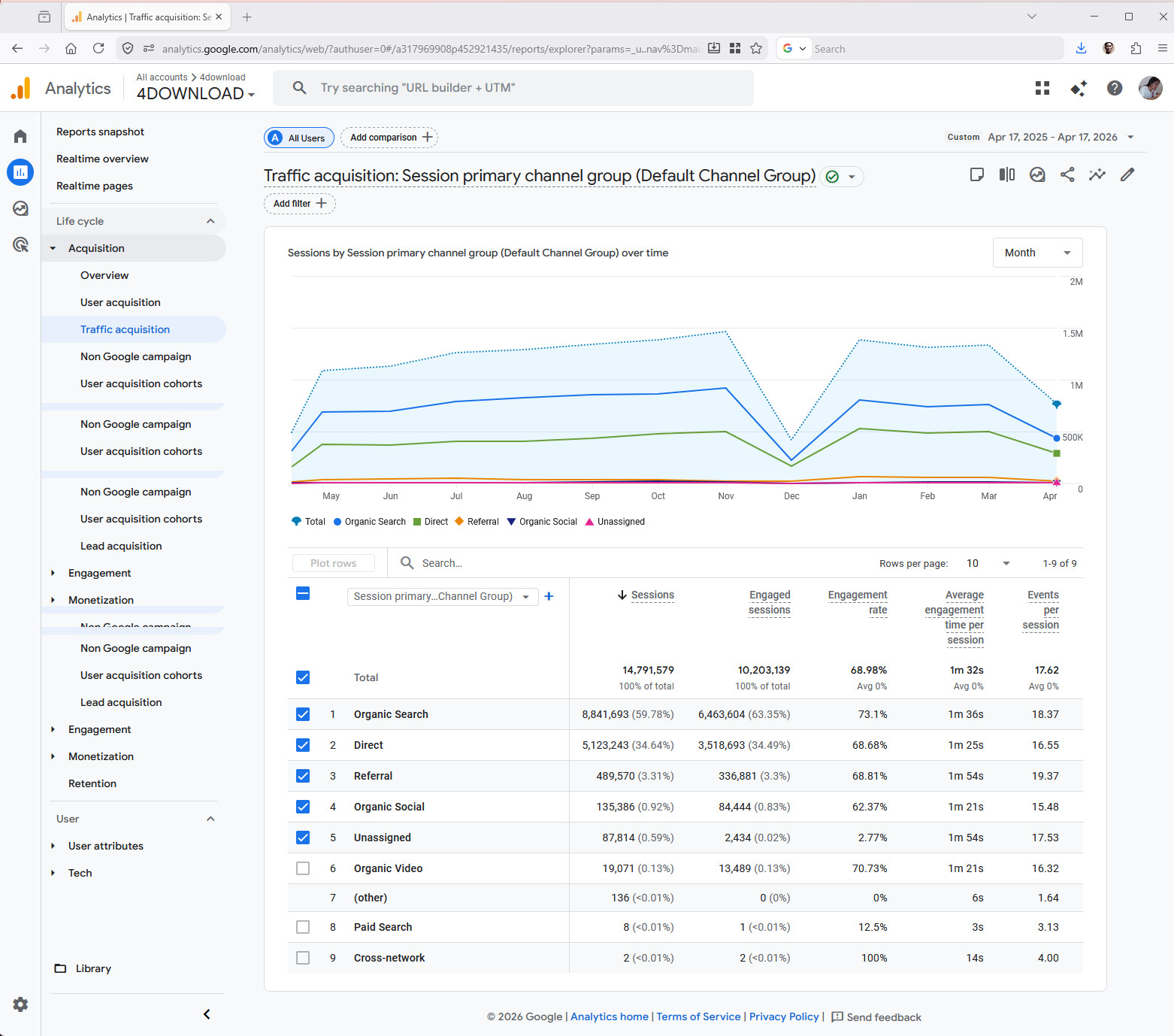Open the Insights sparkline icon

1097,175
